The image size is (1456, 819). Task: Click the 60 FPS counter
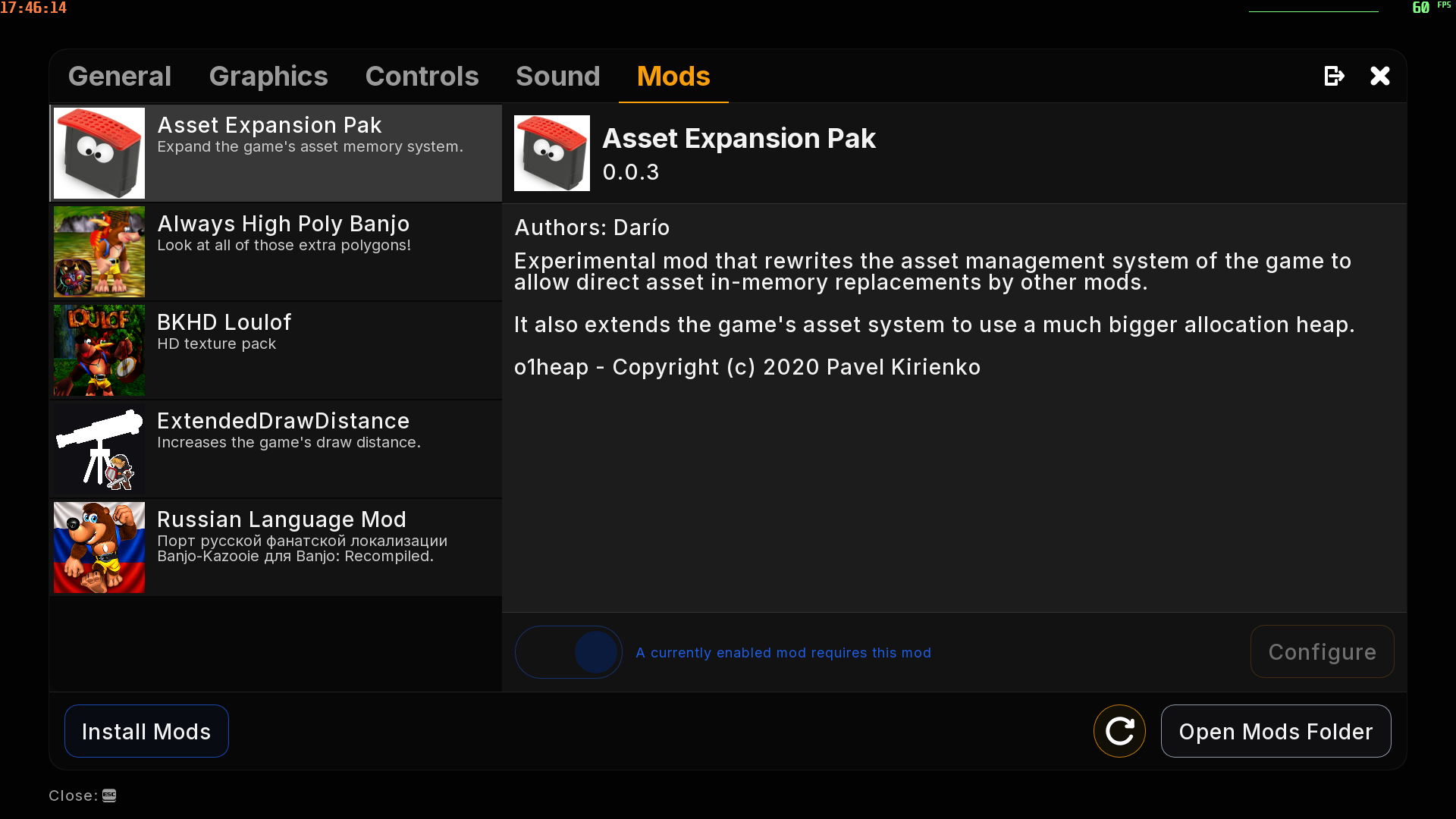(1431, 8)
